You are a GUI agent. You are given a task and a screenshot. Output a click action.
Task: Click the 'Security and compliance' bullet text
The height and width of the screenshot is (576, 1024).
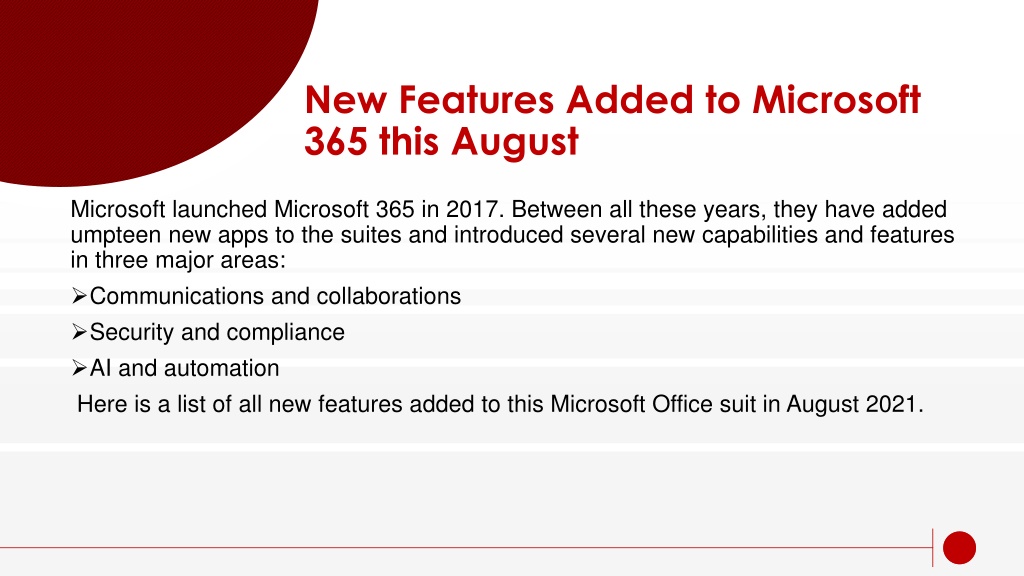click(217, 332)
